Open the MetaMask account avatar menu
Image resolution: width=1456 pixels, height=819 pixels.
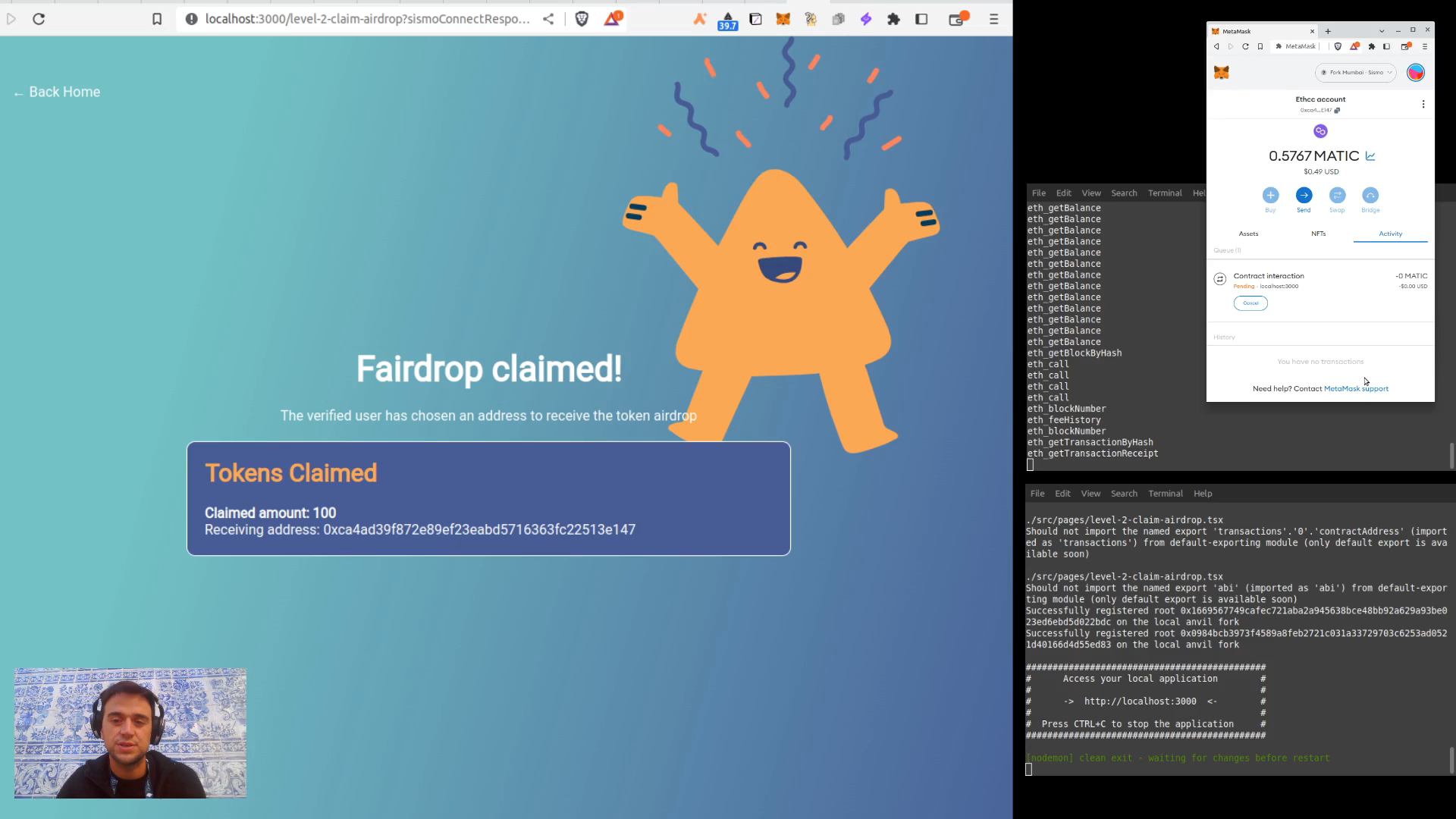[x=1415, y=73]
